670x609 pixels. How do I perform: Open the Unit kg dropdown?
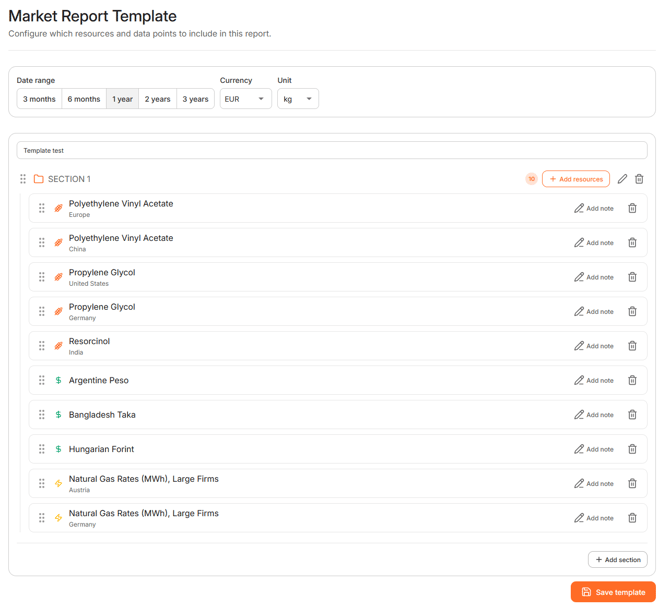[298, 99]
